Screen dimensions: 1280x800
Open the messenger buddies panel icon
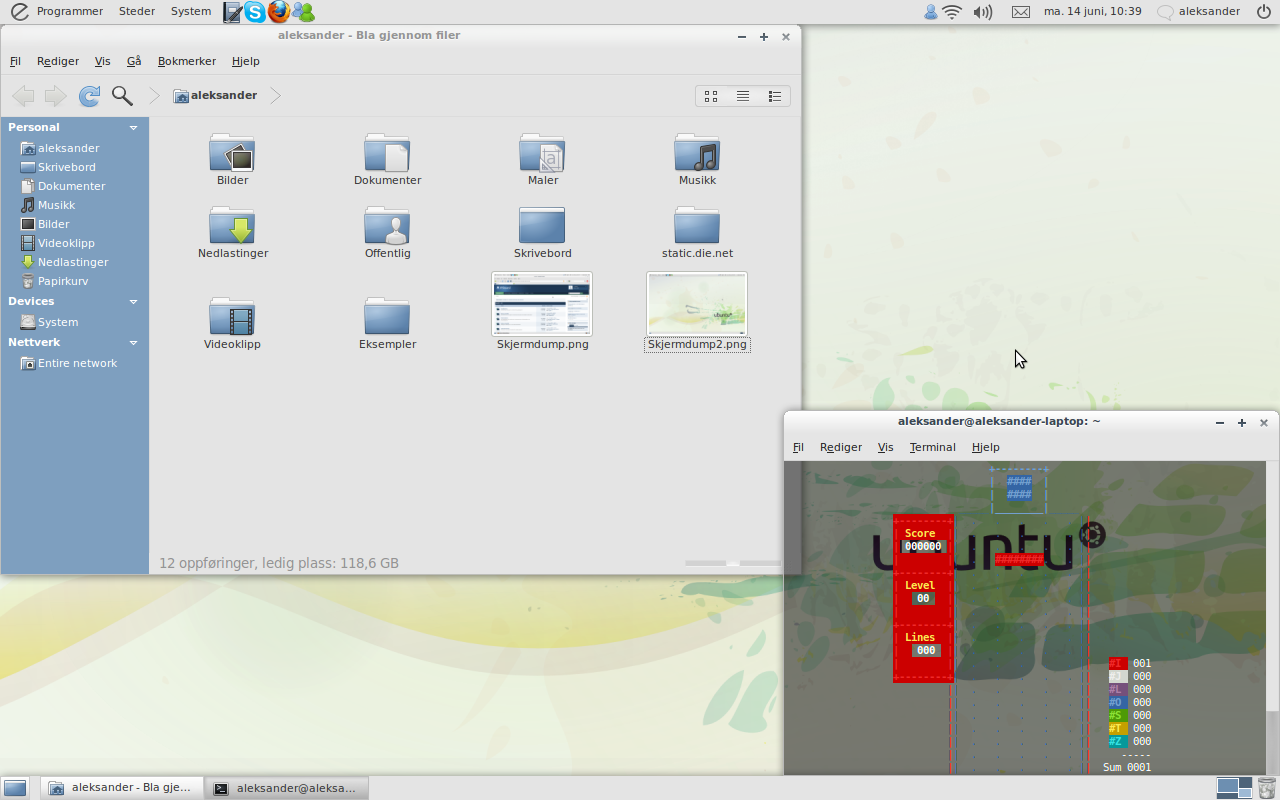[x=303, y=12]
